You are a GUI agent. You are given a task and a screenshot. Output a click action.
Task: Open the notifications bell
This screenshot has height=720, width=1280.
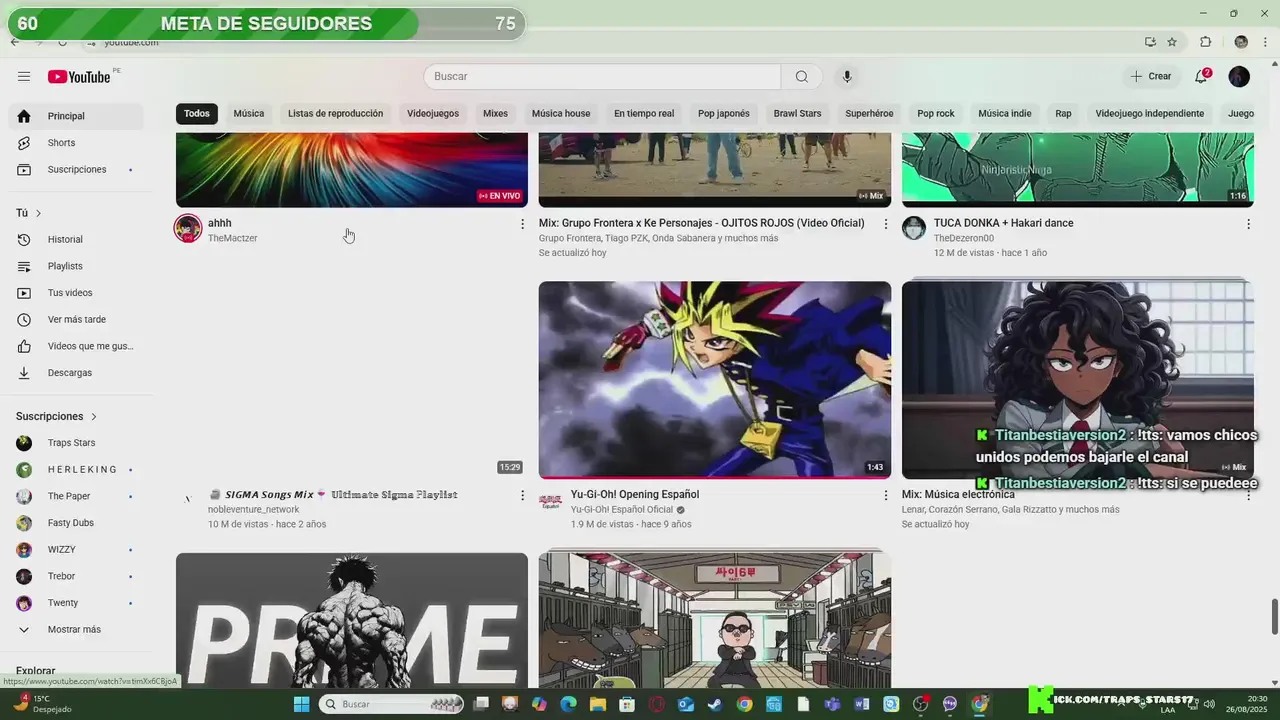click(1202, 76)
